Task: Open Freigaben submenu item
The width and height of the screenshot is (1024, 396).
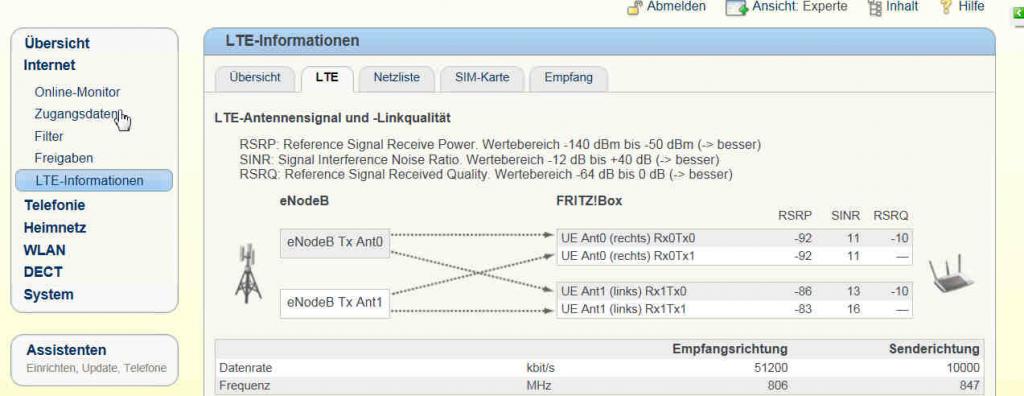Action: (x=64, y=158)
